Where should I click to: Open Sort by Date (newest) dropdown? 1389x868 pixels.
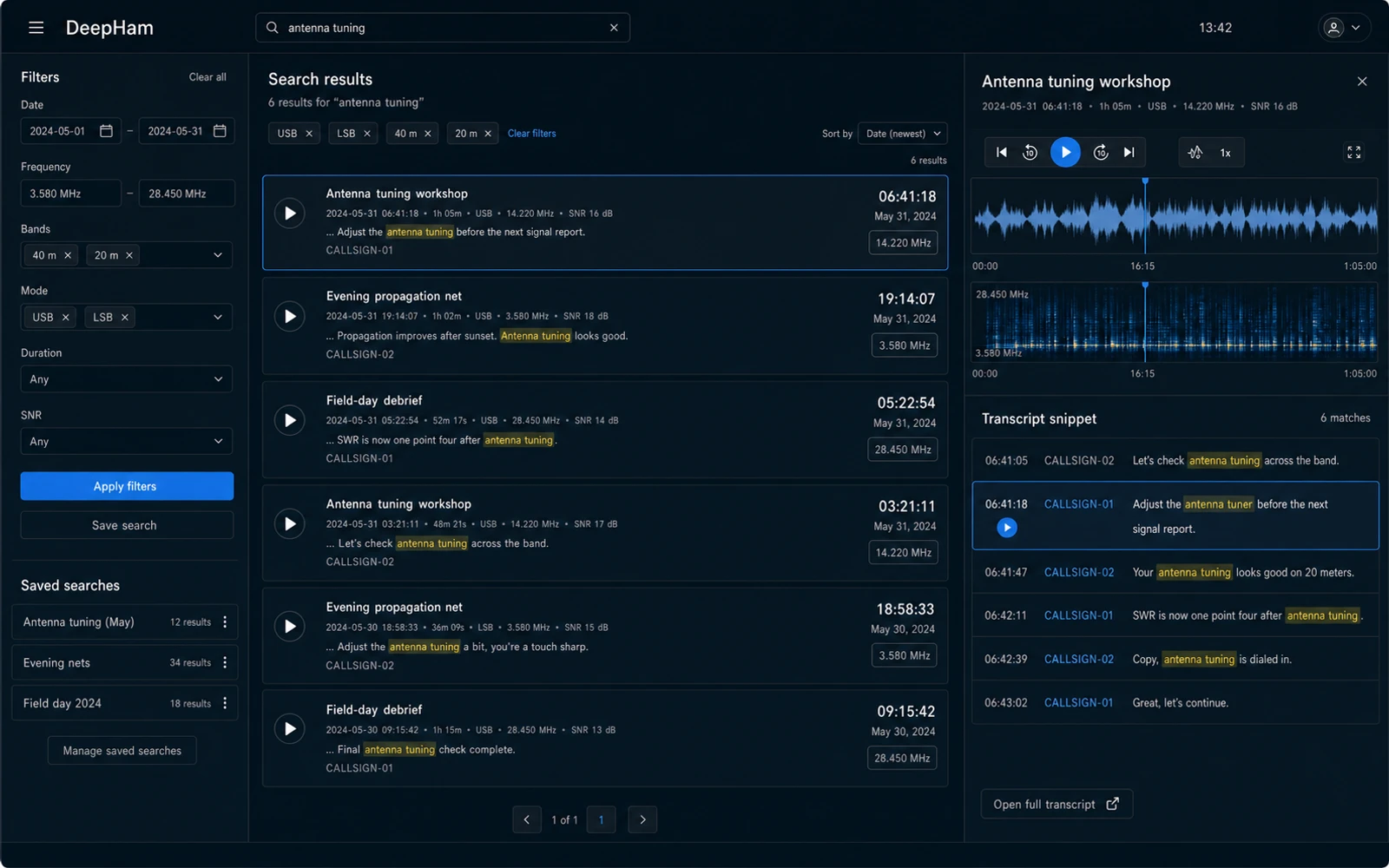pyautogui.click(x=902, y=134)
